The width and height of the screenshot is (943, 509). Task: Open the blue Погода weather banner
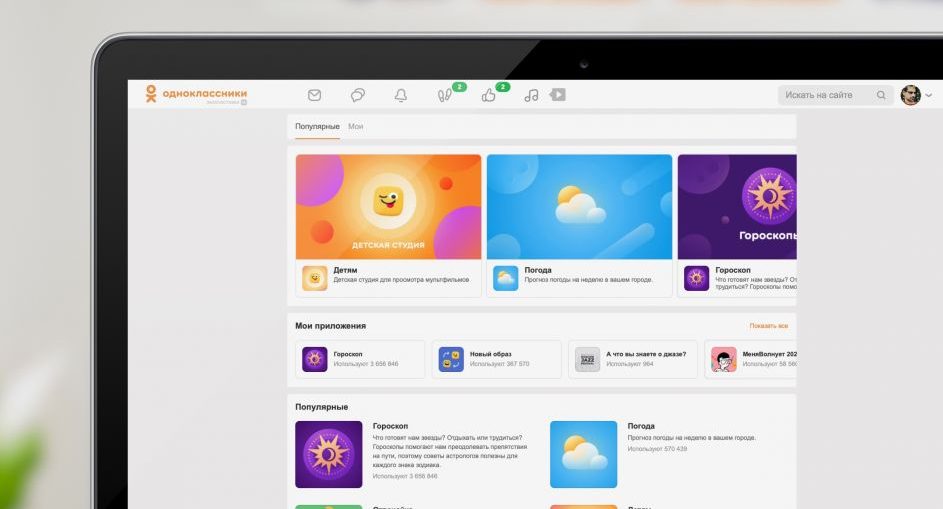click(x=579, y=207)
